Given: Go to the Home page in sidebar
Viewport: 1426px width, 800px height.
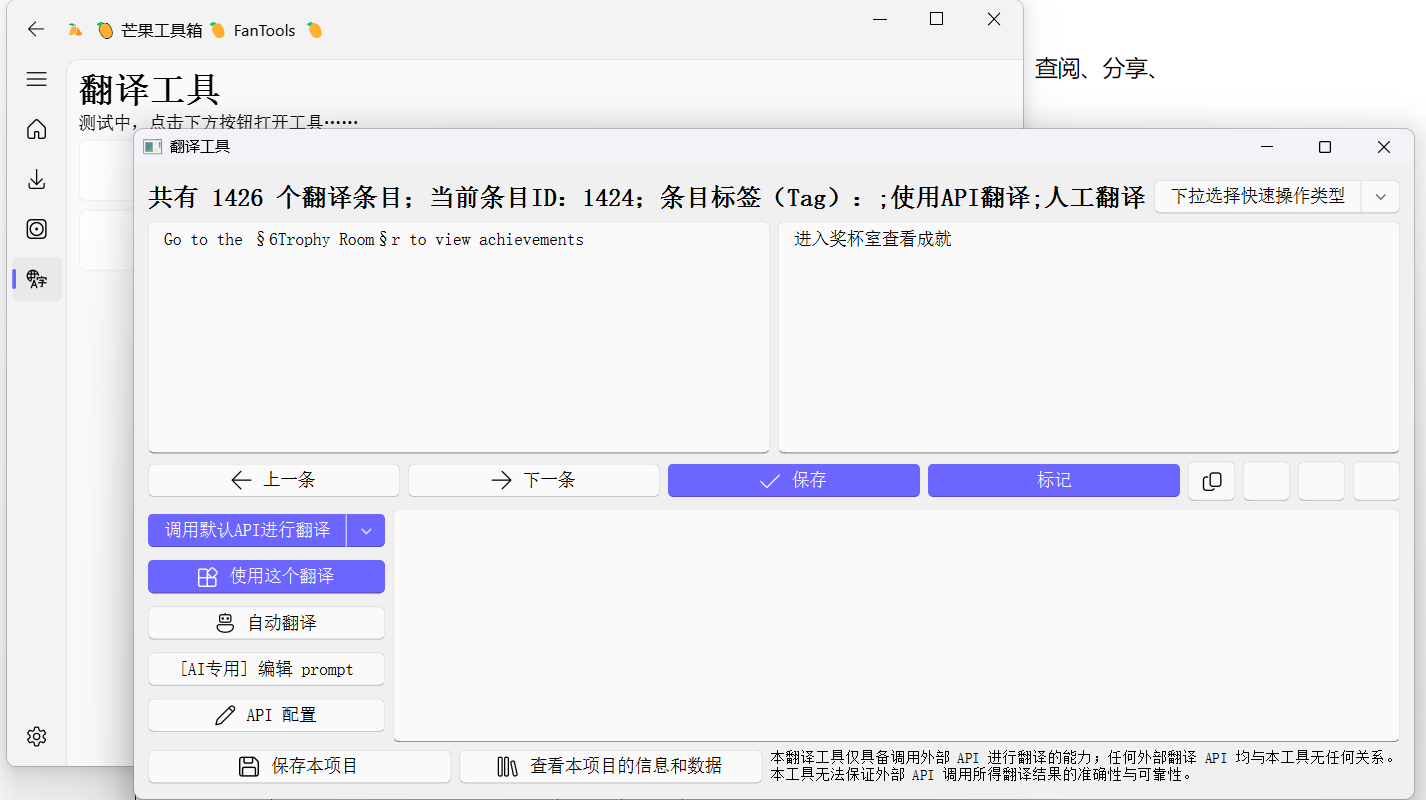Looking at the screenshot, I should [x=37, y=129].
